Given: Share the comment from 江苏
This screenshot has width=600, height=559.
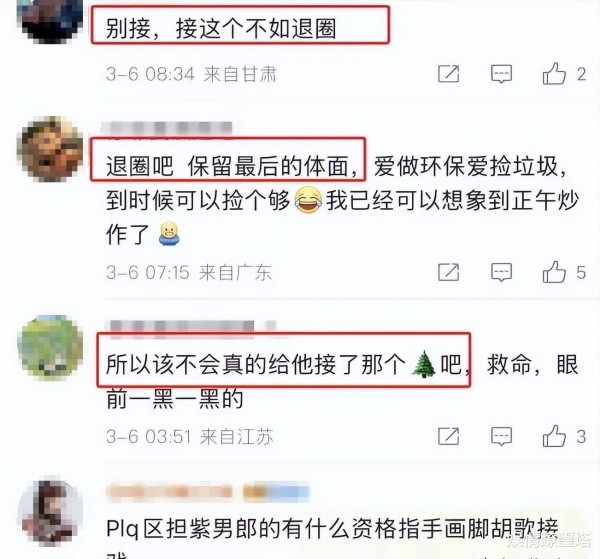Looking at the screenshot, I should [x=448, y=436].
